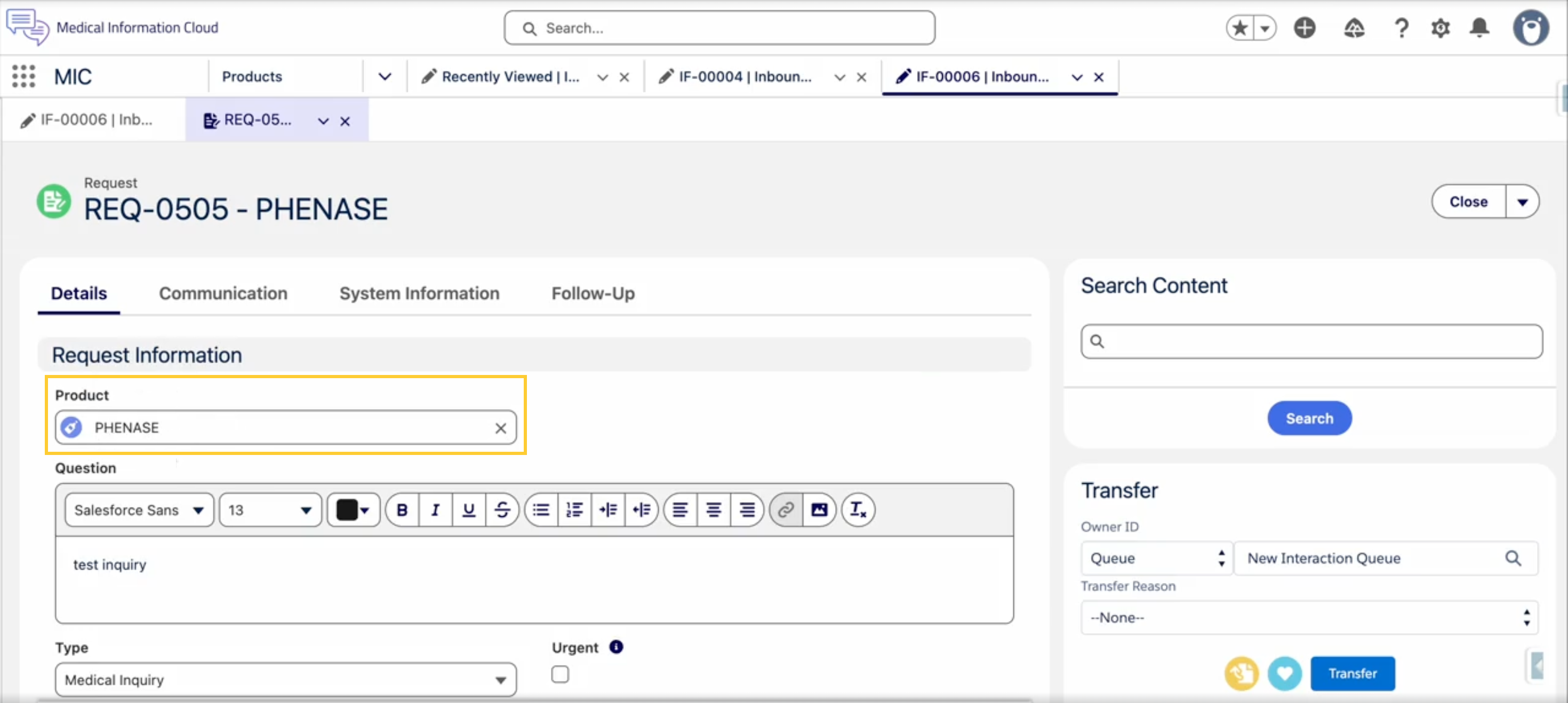Open the Owner ID Queue dropdown
This screenshot has height=703, width=1568.
click(x=1156, y=558)
